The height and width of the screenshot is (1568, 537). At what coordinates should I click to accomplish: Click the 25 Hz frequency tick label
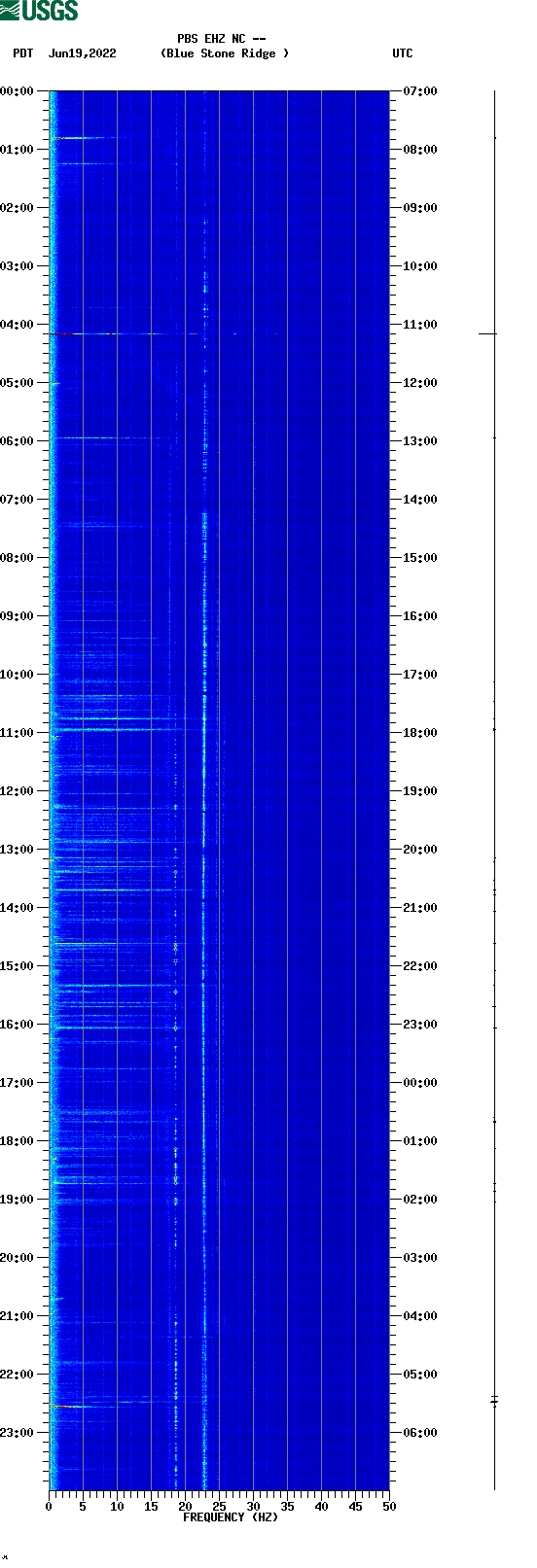pyautogui.click(x=219, y=1507)
